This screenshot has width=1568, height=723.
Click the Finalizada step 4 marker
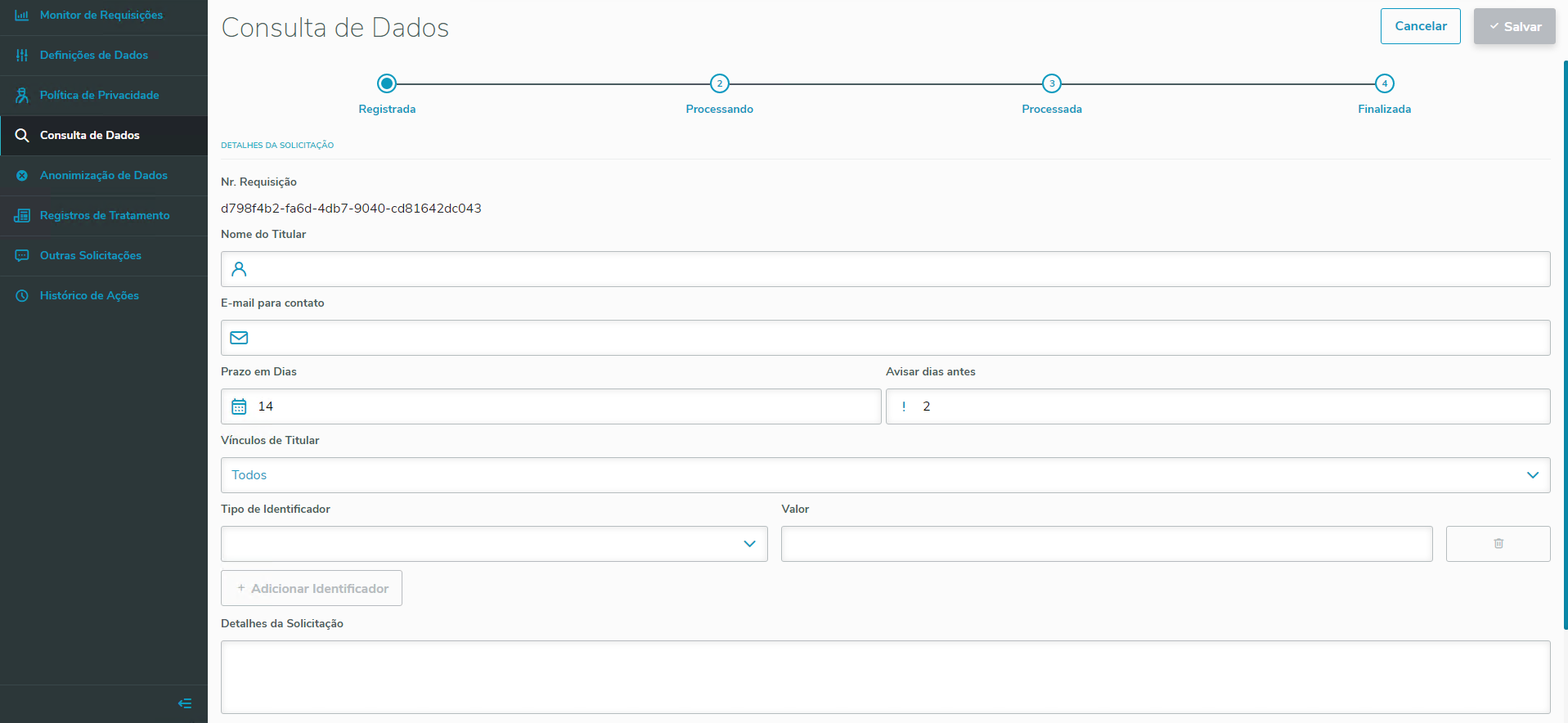pyautogui.click(x=1385, y=83)
